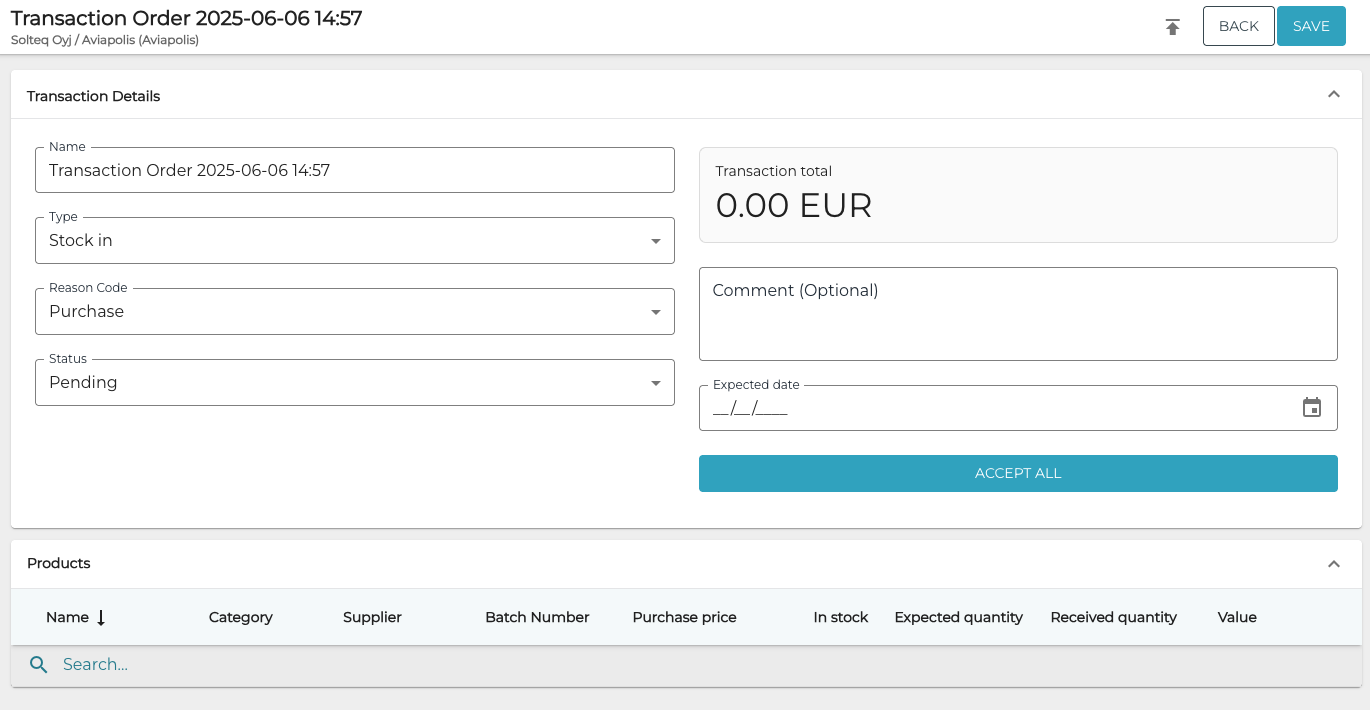Image resolution: width=1370 pixels, height=710 pixels.
Task: Click the upload/import arrow icon
Action: click(x=1172, y=26)
